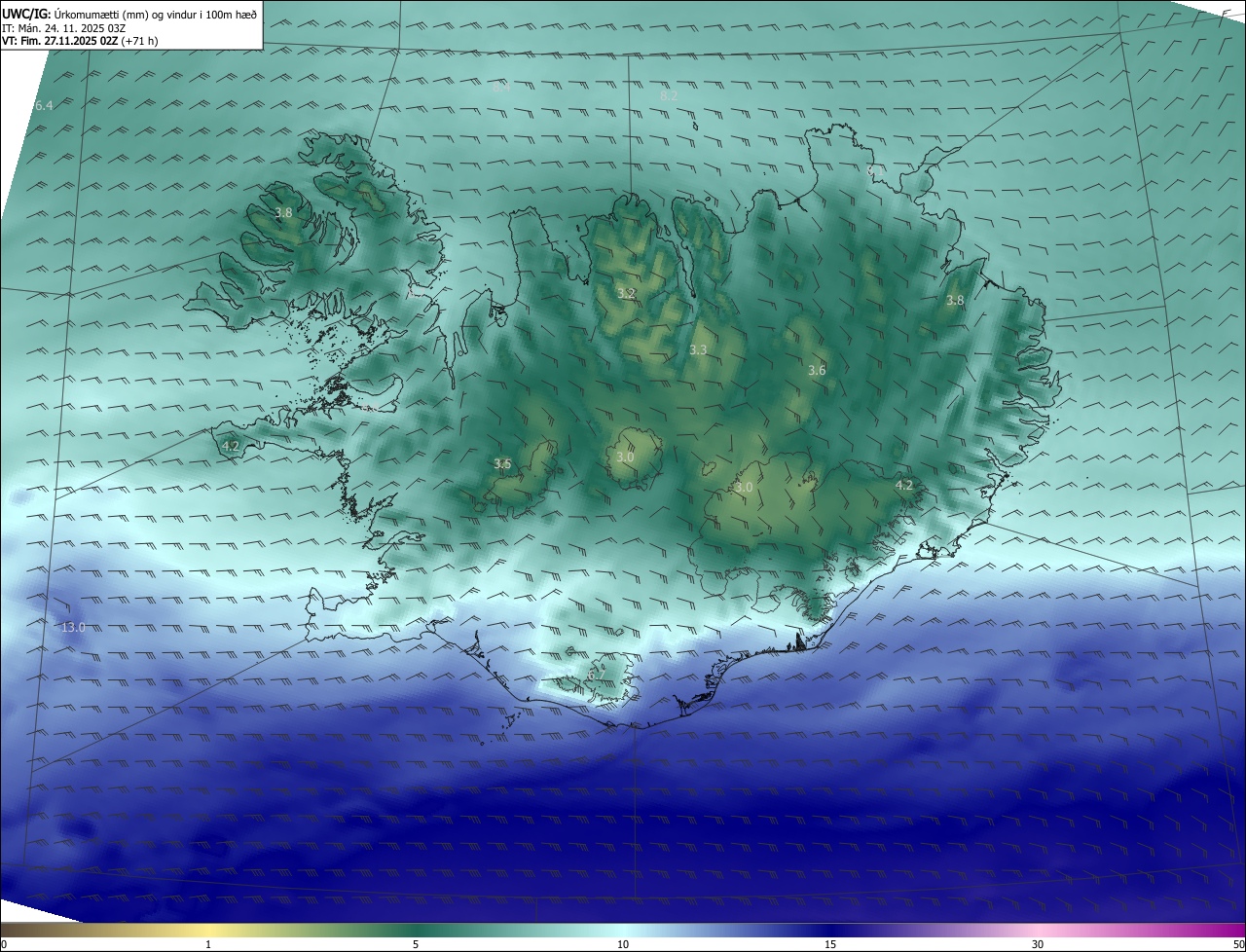Click the 3.5 value label on the map

tap(502, 463)
